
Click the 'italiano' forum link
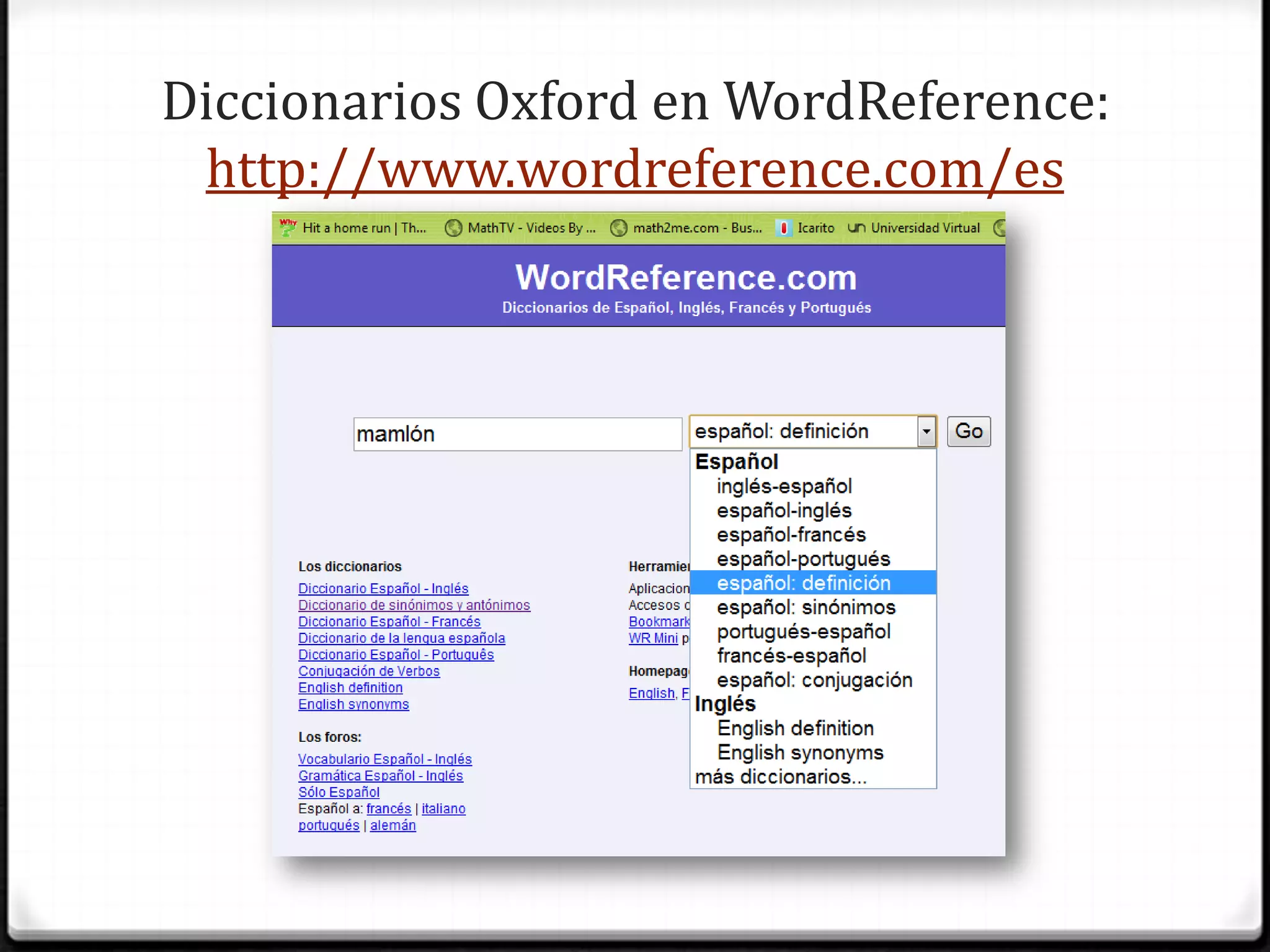tap(443, 809)
